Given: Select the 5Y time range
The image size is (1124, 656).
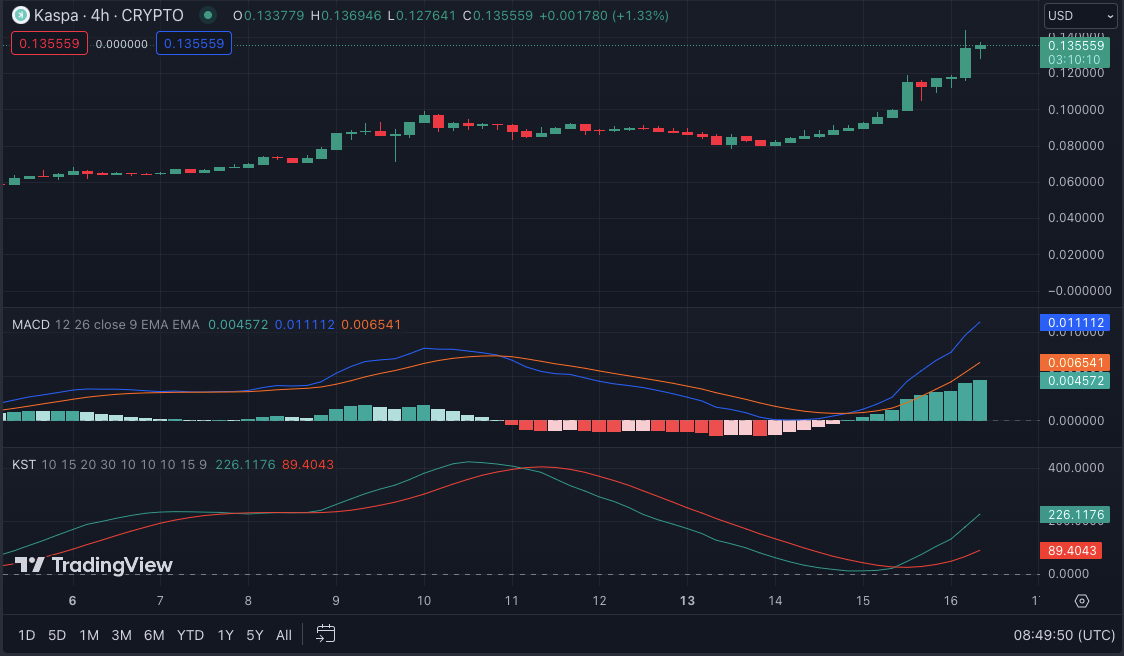Looking at the screenshot, I should tap(254, 635).
